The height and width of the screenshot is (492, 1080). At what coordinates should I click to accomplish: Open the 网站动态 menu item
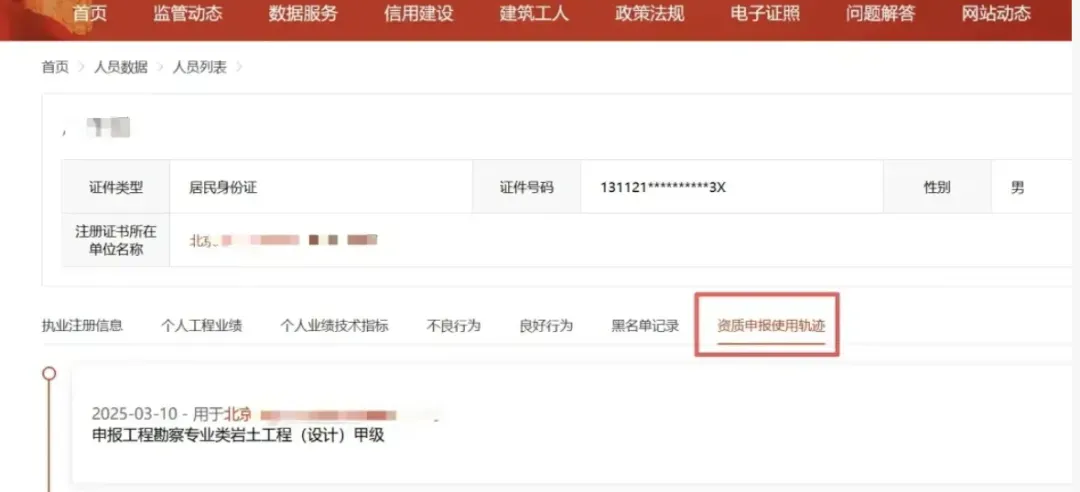coord(997,14)
